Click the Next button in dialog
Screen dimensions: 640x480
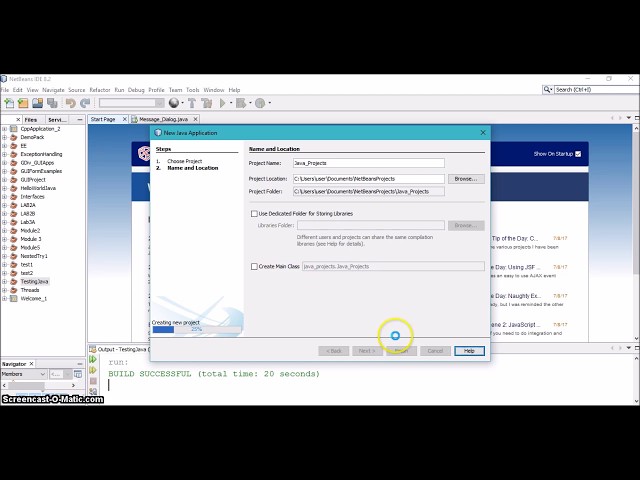(367, 351)
